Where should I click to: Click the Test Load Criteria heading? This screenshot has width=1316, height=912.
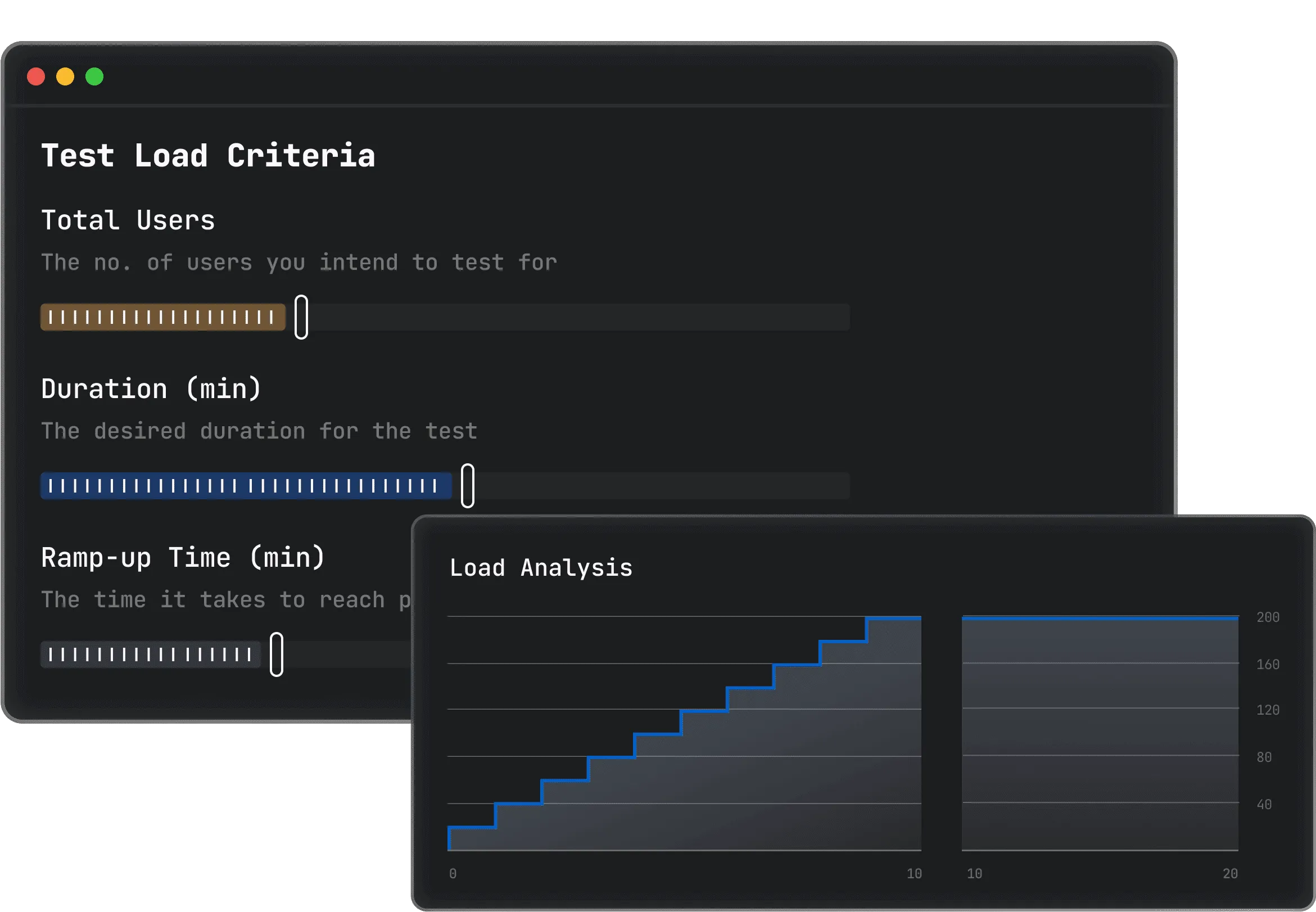point(208,156)
